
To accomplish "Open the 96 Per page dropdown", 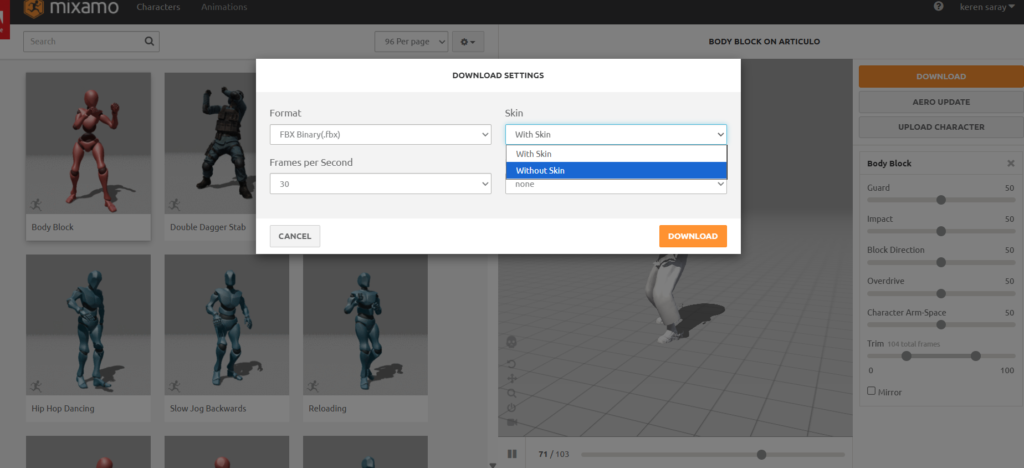I will 411,41.
